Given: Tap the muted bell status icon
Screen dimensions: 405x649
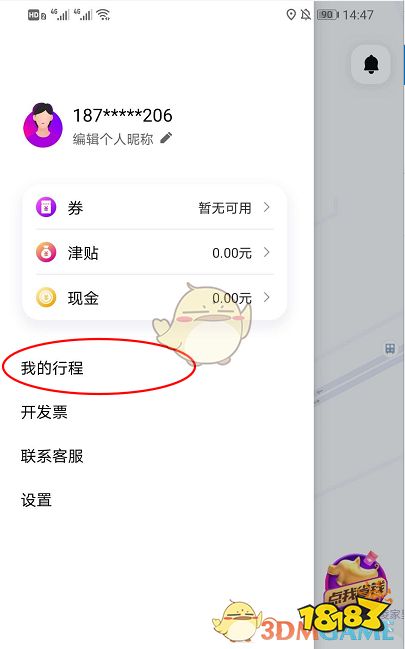Looking at the screenshot, I should click(306, 15).
